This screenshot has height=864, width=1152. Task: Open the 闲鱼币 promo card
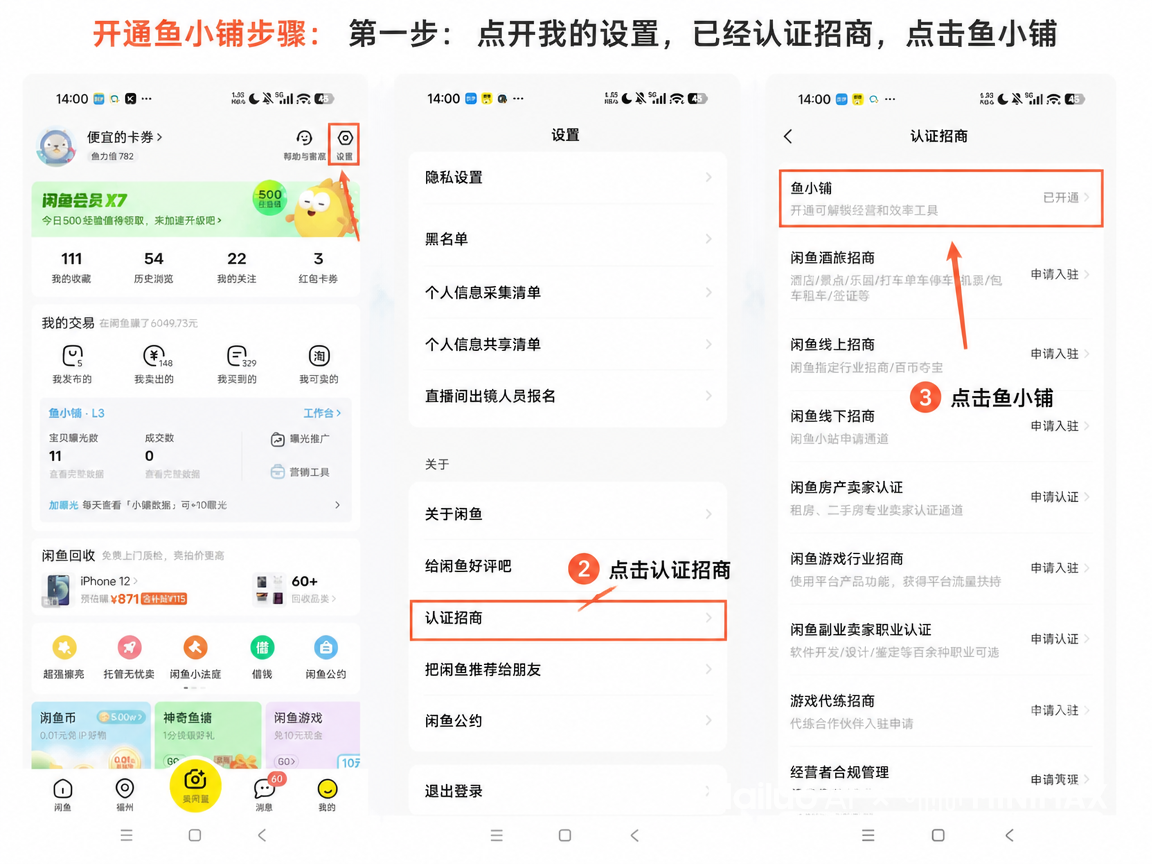pyautogui.click(x=91, y=735)
